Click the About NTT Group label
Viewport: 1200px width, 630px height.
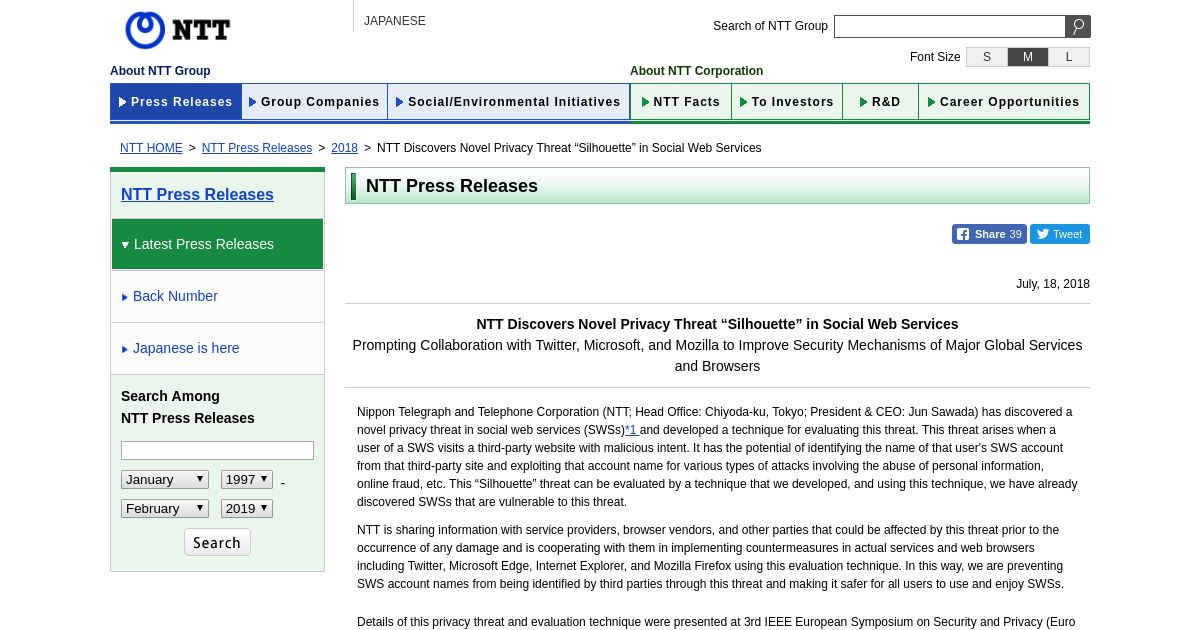point(160,71)
